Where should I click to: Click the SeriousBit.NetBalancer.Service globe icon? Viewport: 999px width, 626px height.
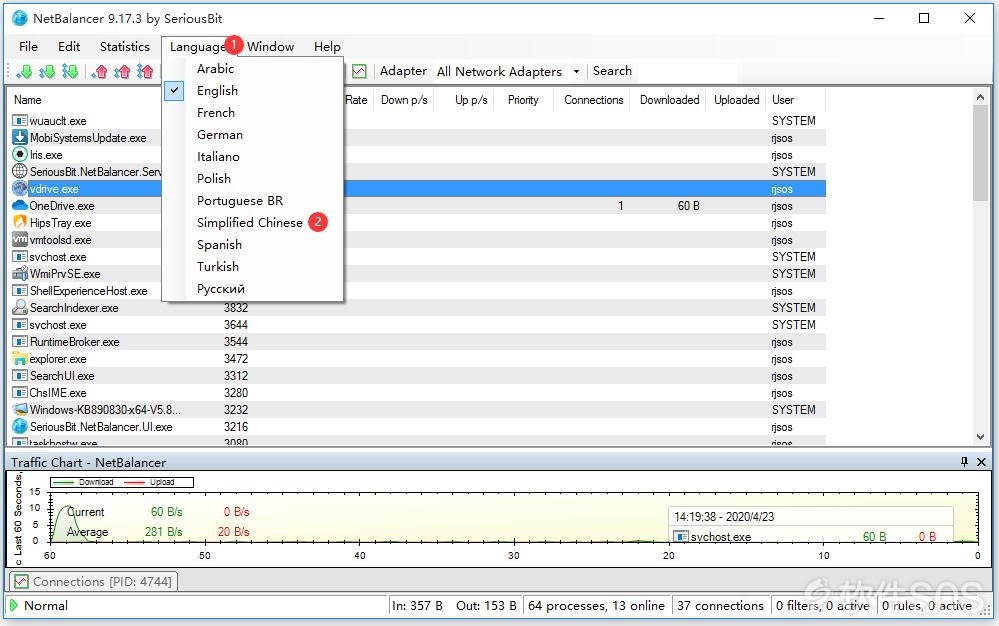coord(20,171)
